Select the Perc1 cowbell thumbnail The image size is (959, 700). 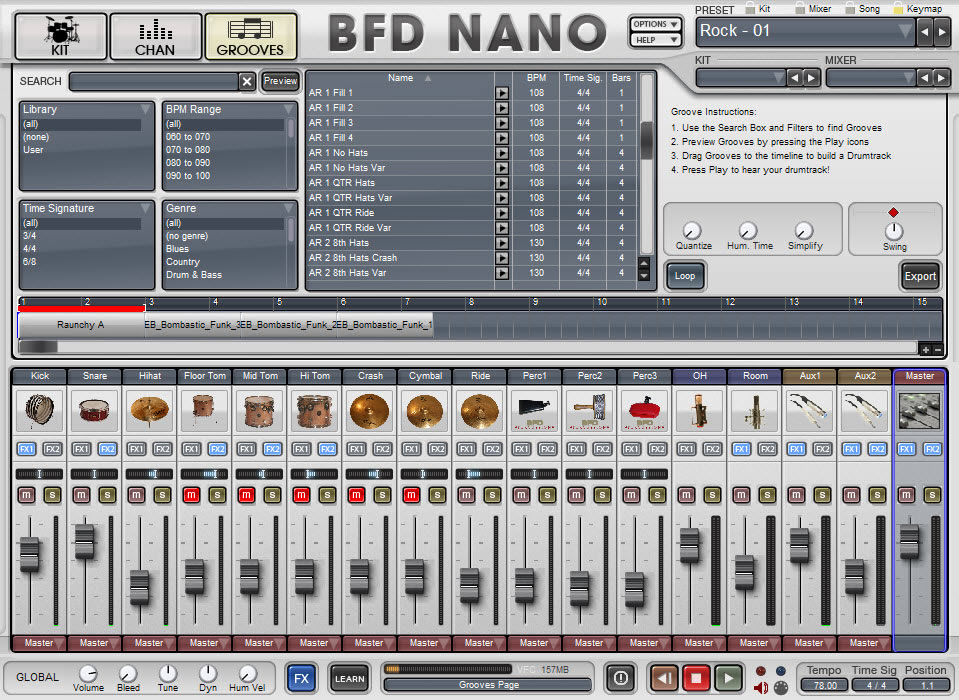pos(535,410)
